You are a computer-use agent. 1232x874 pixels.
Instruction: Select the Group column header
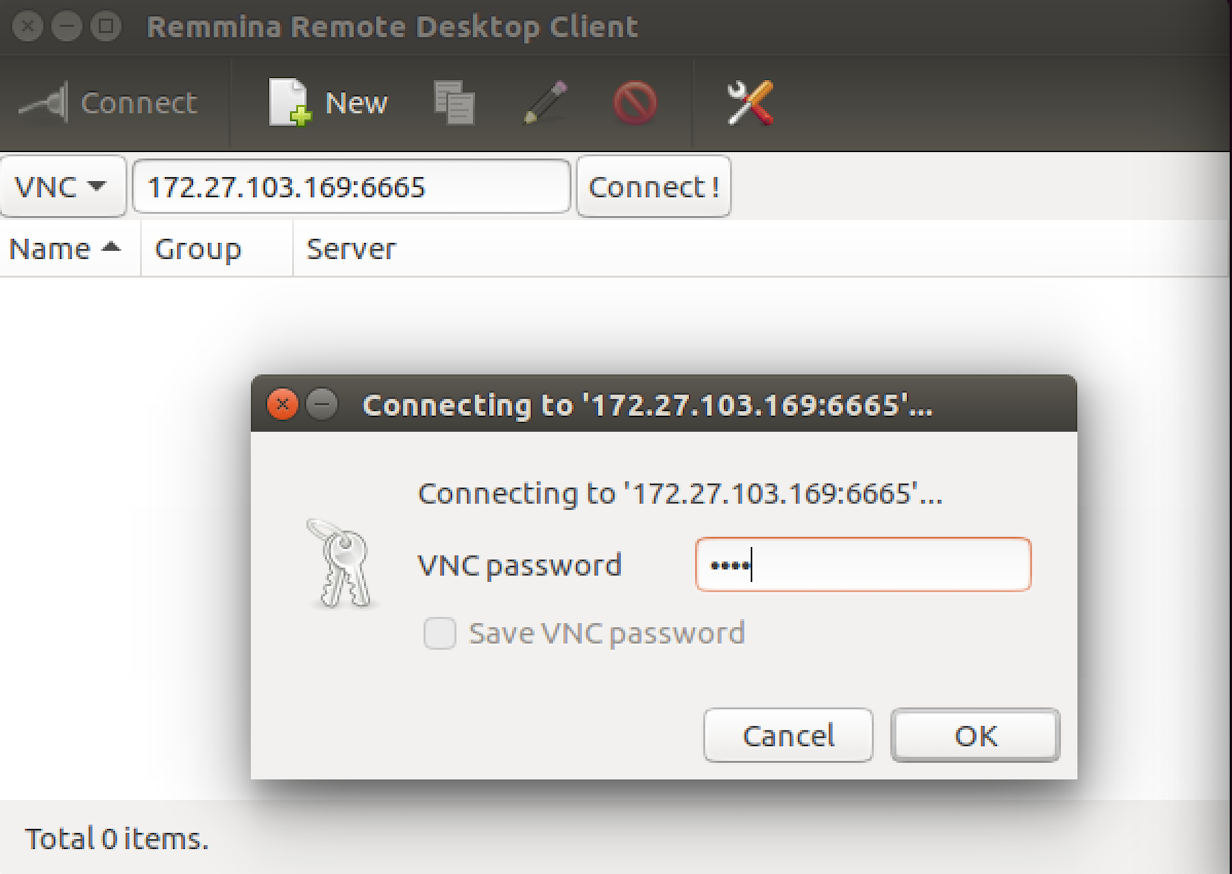[x=197, y=248]
